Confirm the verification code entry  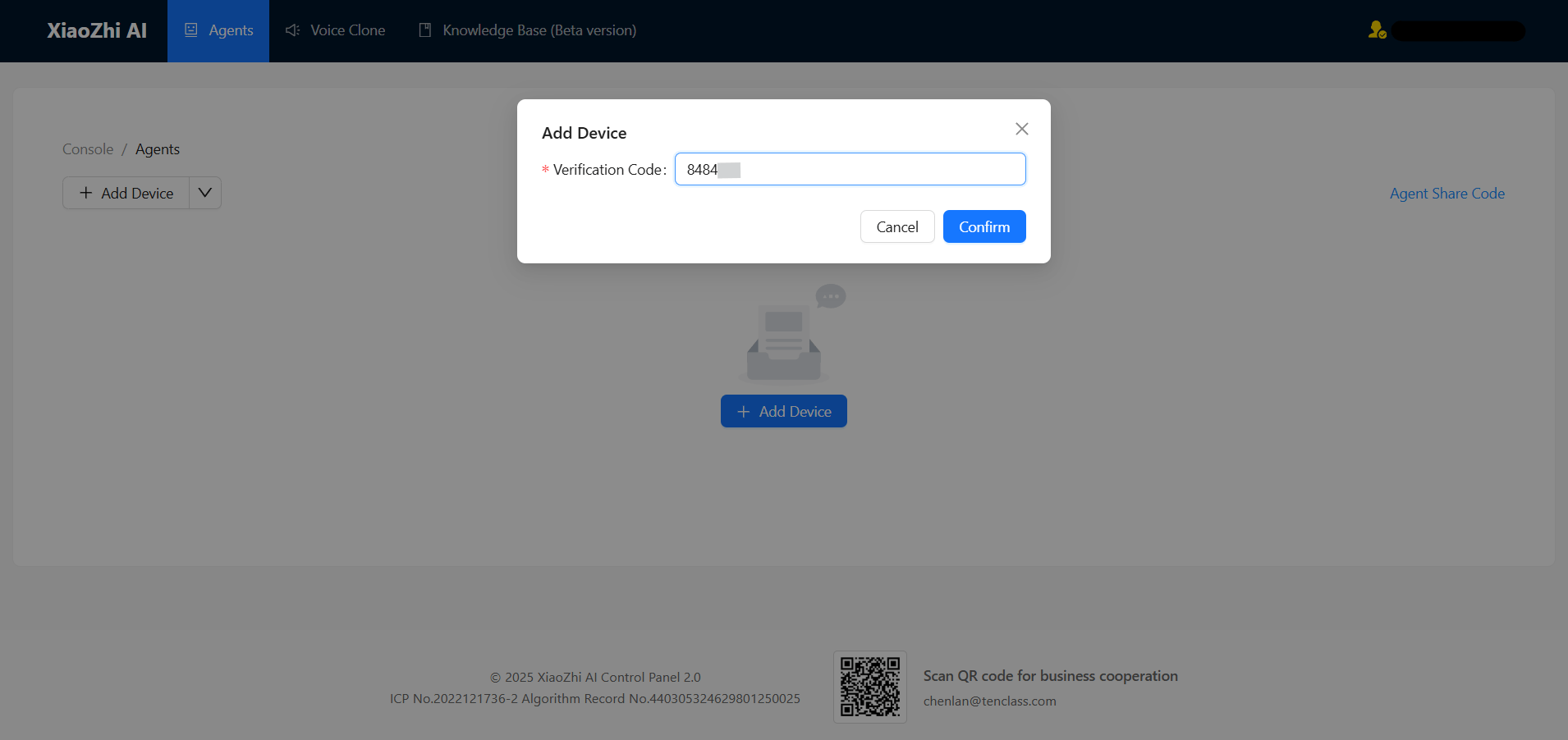tap(983, 226)
